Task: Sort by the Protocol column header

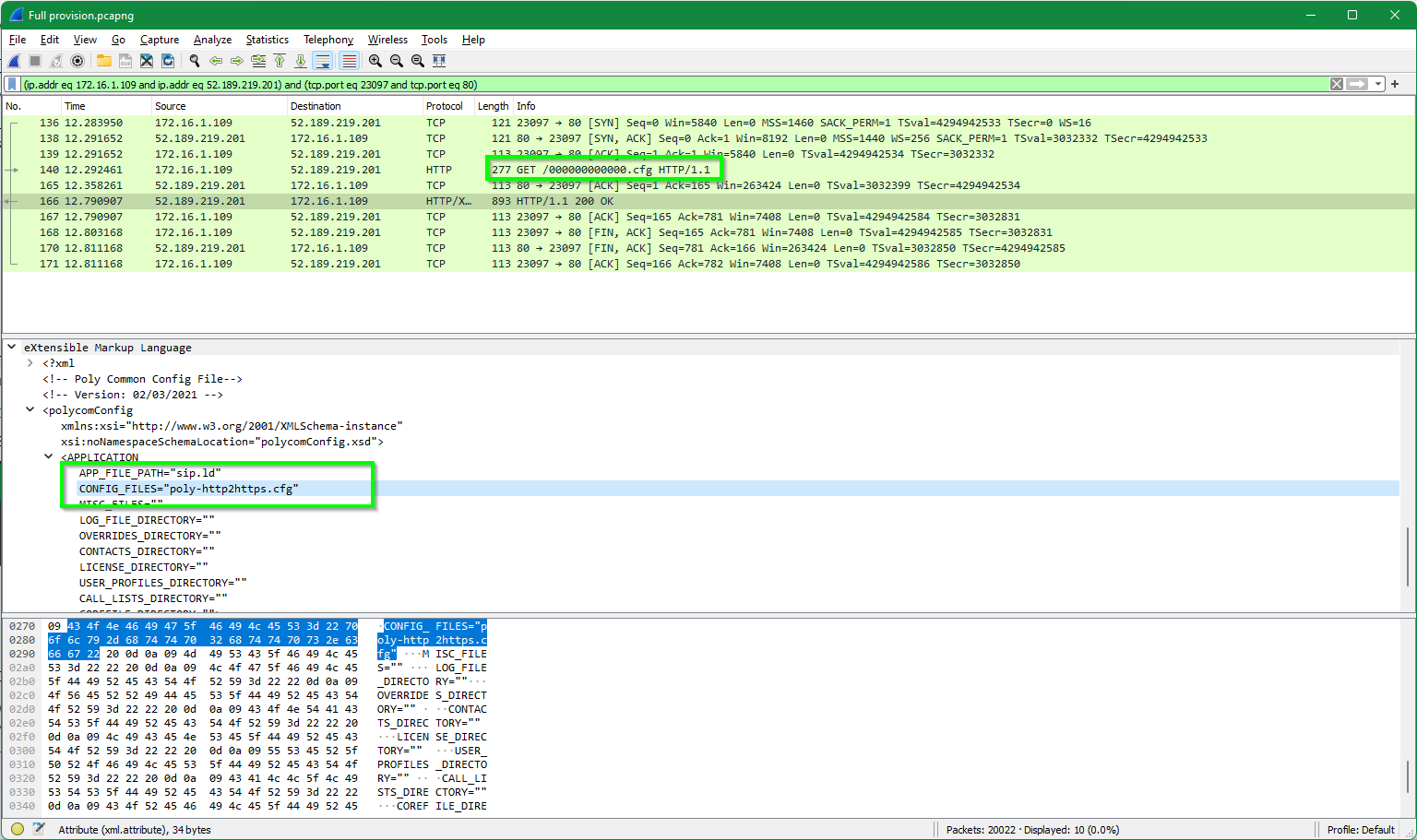Action: (x=448, y=106)
